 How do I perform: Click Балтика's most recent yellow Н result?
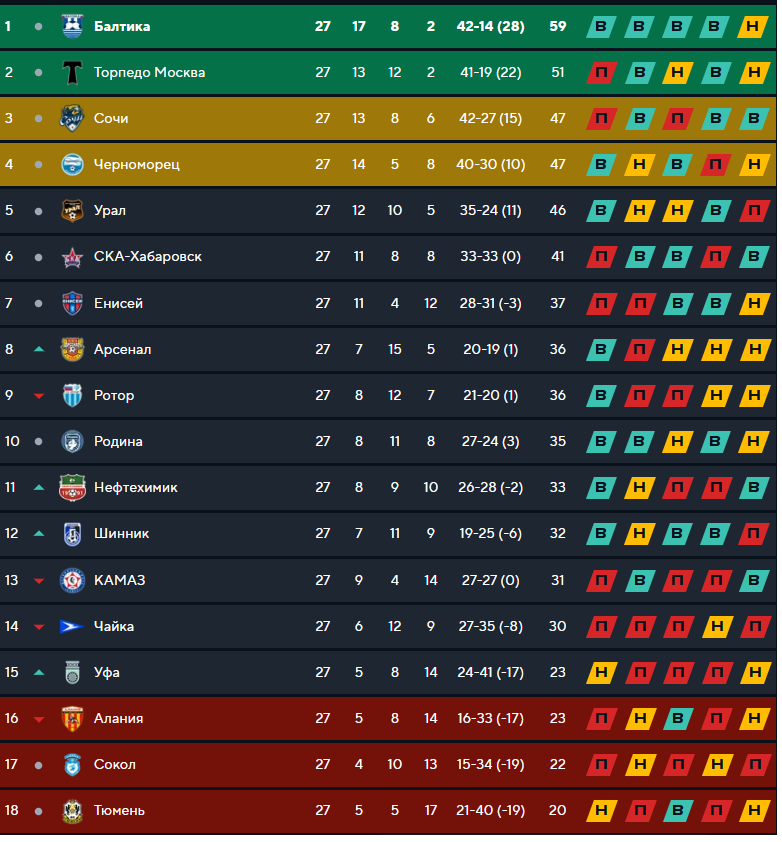coord(752,26)
